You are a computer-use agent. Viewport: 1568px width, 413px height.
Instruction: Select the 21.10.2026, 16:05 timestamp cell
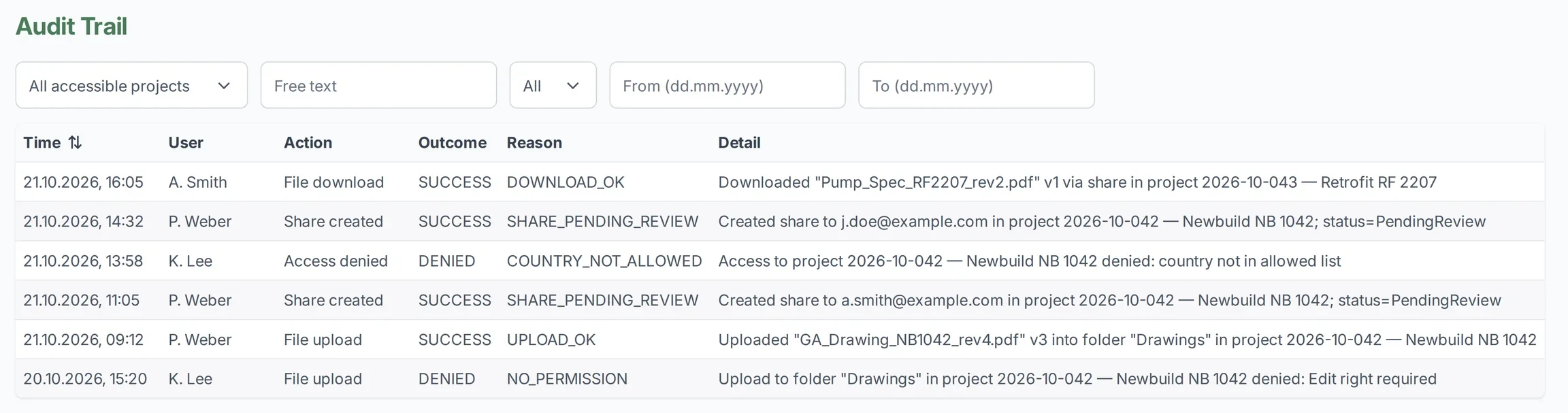(x=83, y=182)
